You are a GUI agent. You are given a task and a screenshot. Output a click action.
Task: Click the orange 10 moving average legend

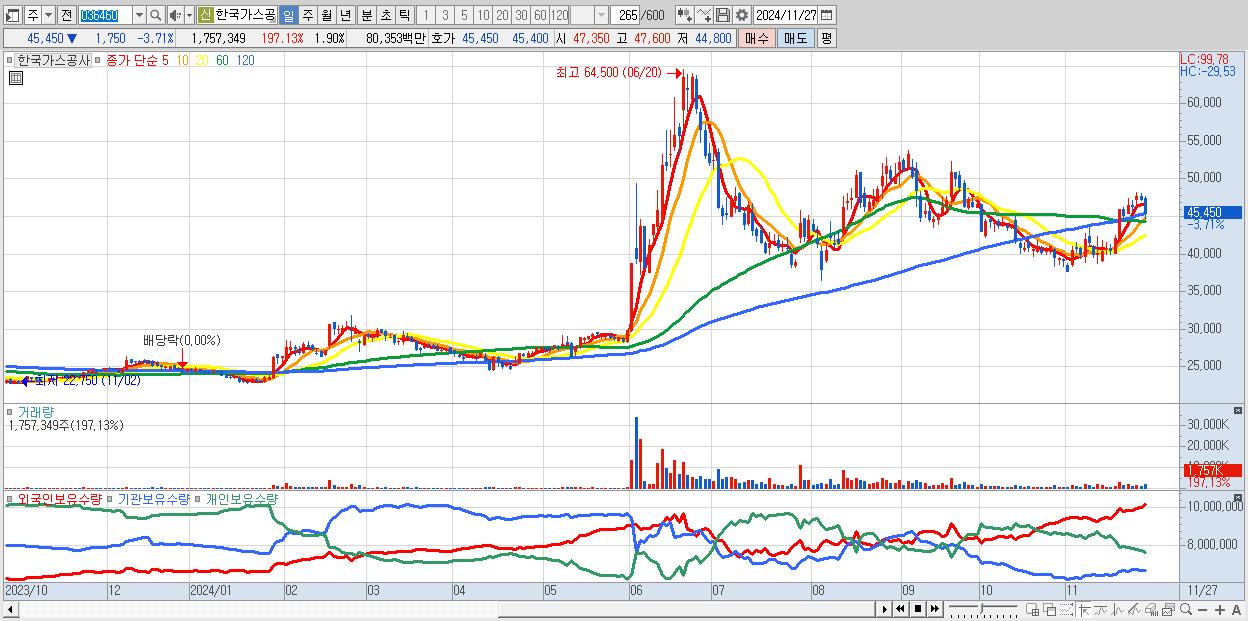(182, 60)
